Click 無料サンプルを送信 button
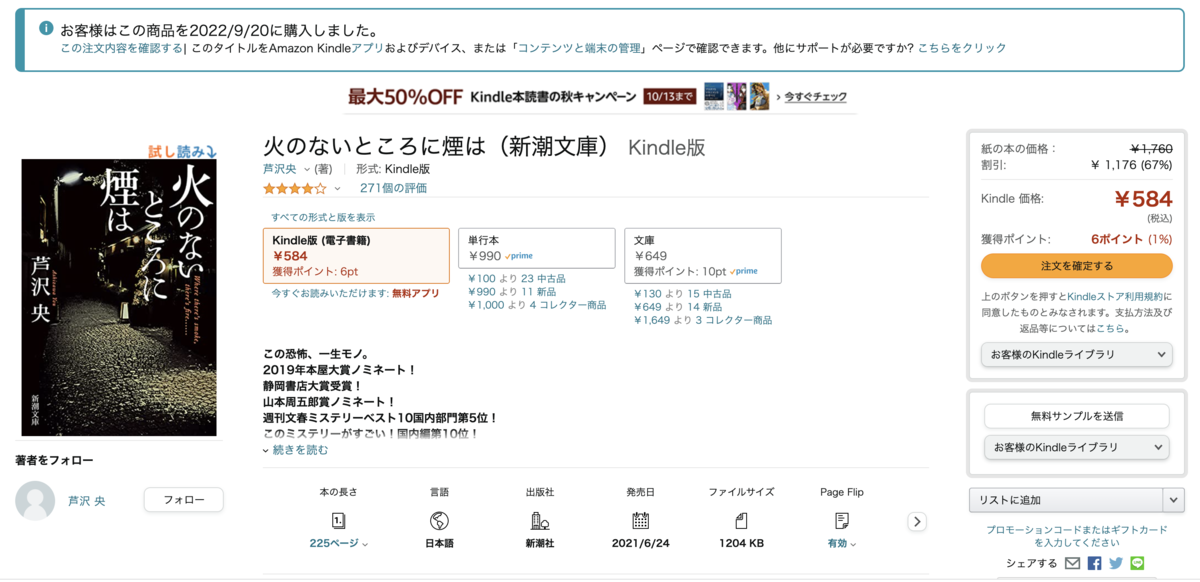 (1076, 416)
